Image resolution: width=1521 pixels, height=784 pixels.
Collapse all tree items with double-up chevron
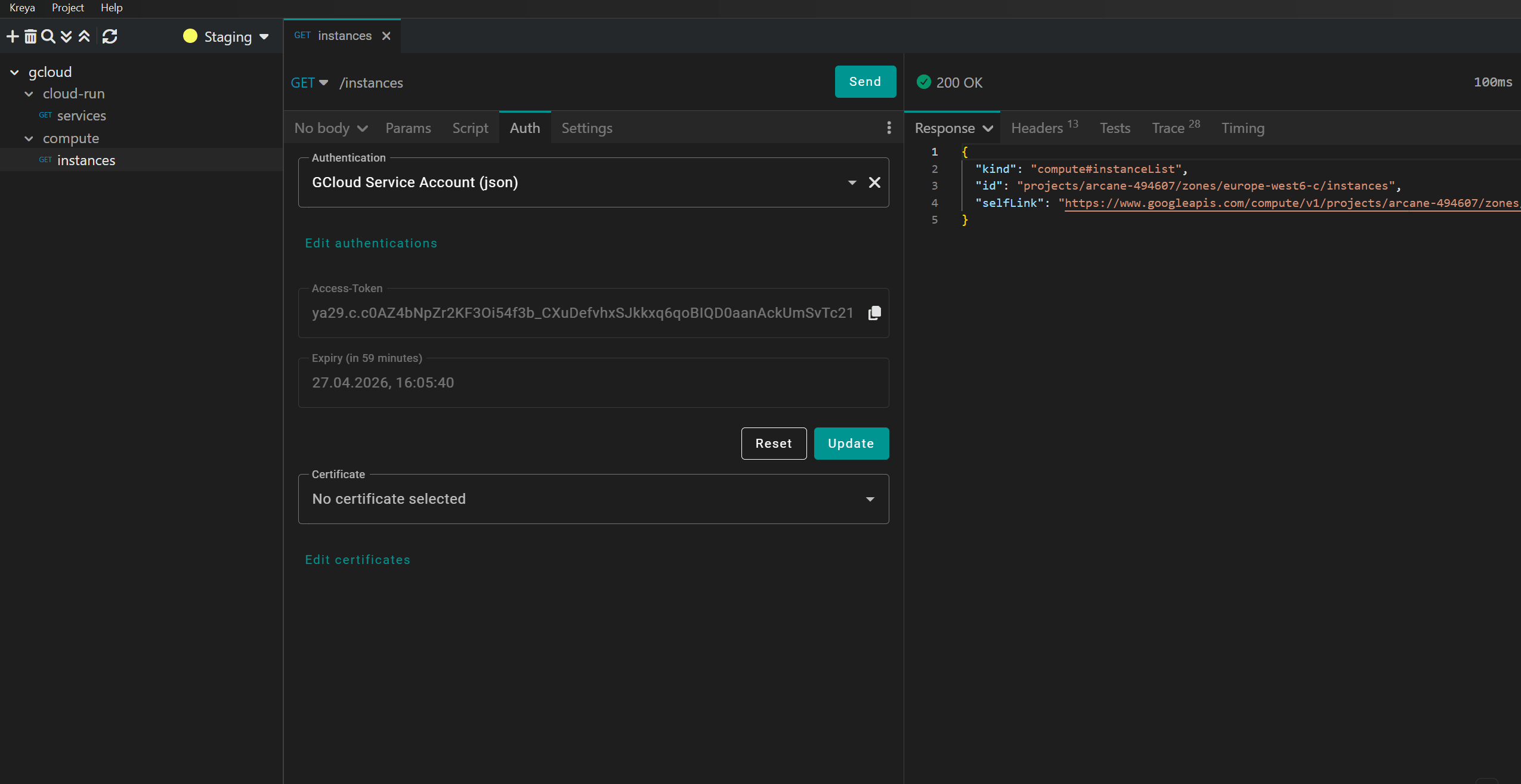pyautogui.click(x=84, y=37)
